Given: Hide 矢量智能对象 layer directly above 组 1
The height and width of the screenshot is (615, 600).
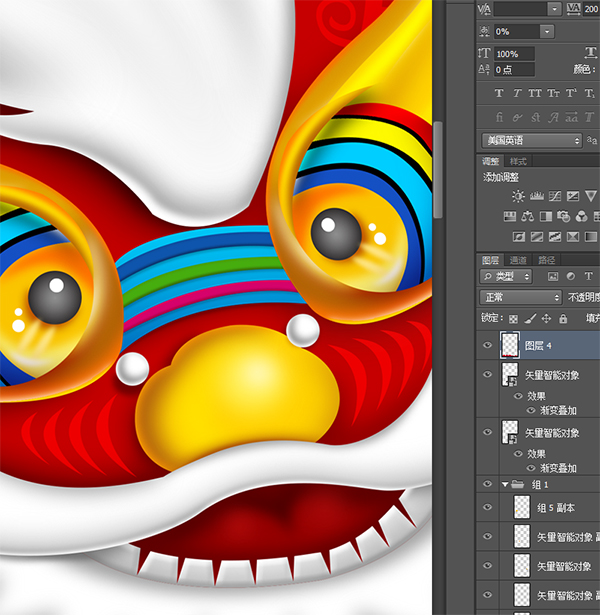Looking at the screenshot, I should (x=487, y=432).
